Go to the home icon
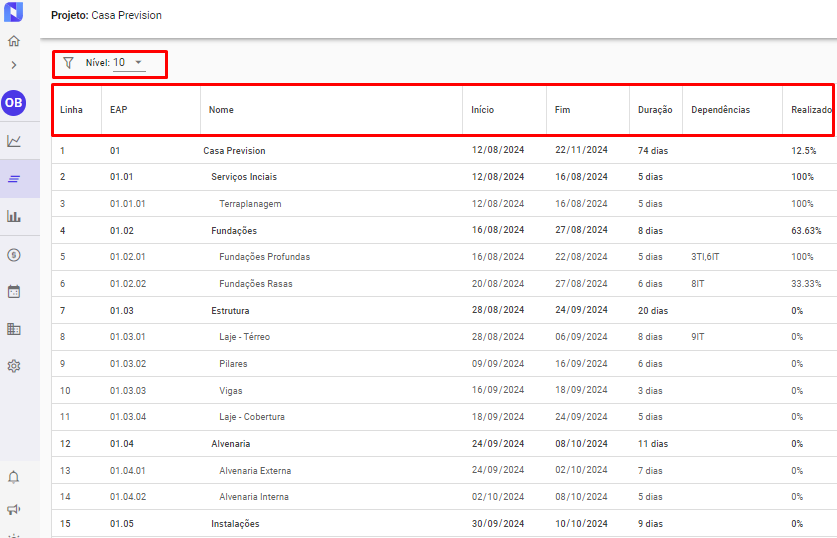837x538 pixels. click(x=14, y=41)
